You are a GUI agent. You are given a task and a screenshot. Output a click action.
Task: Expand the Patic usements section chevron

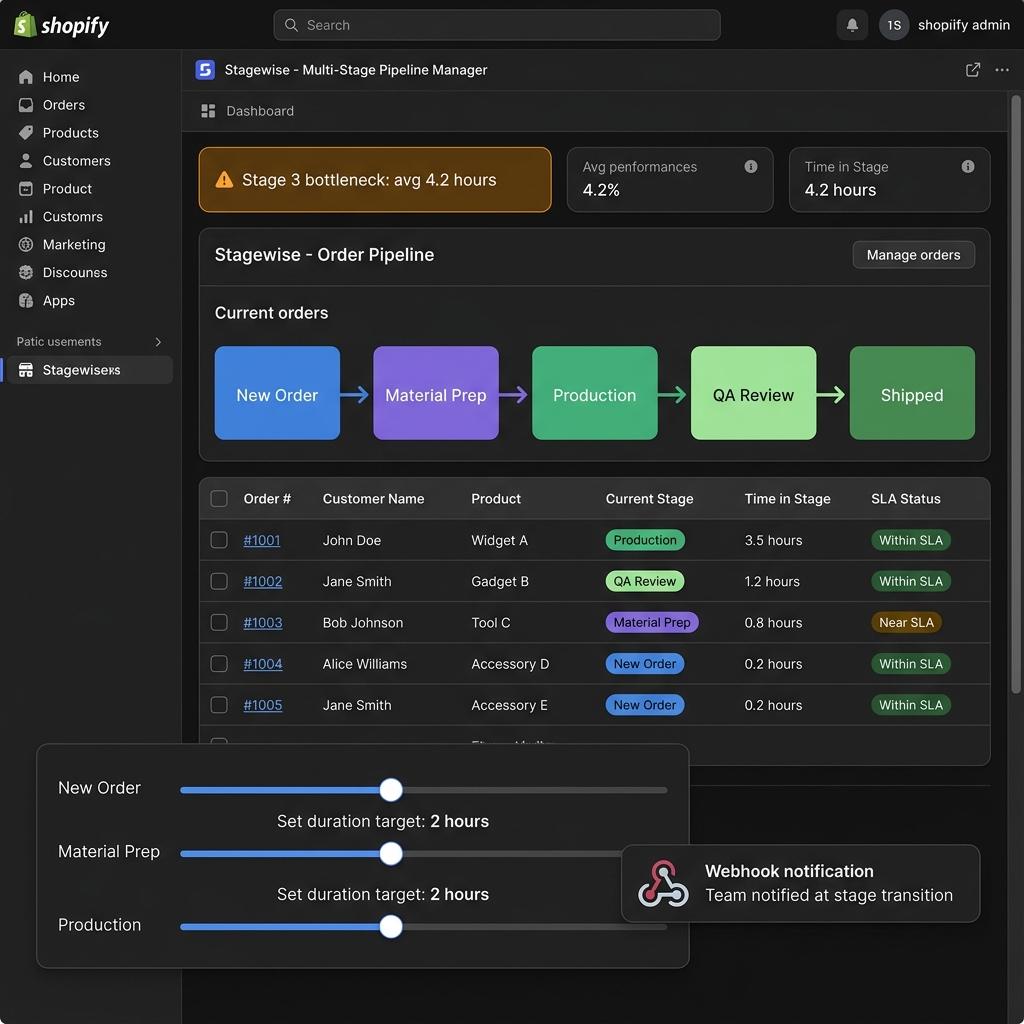[x=157, y=342]
